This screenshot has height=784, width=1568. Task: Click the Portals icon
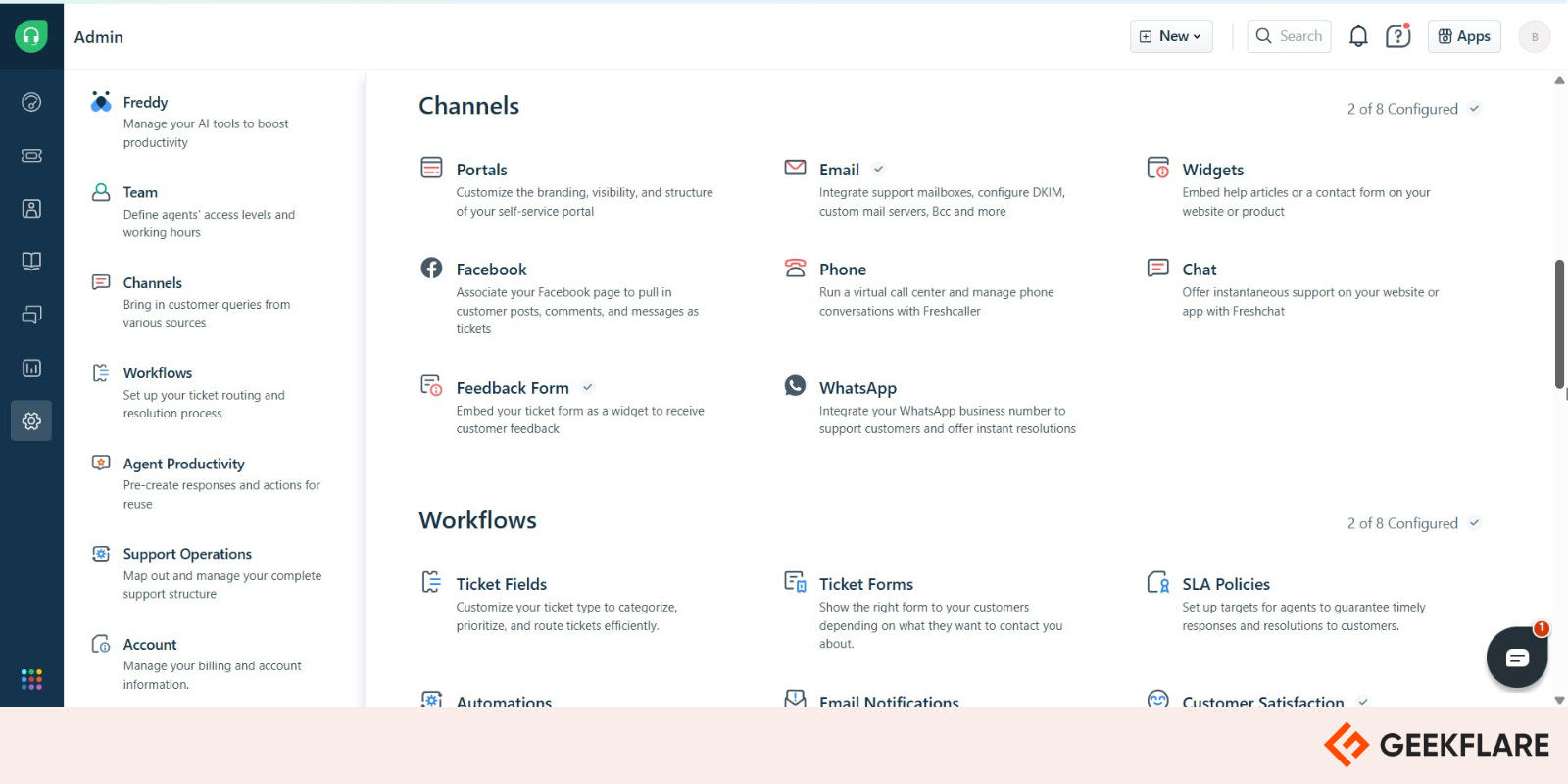431,168
